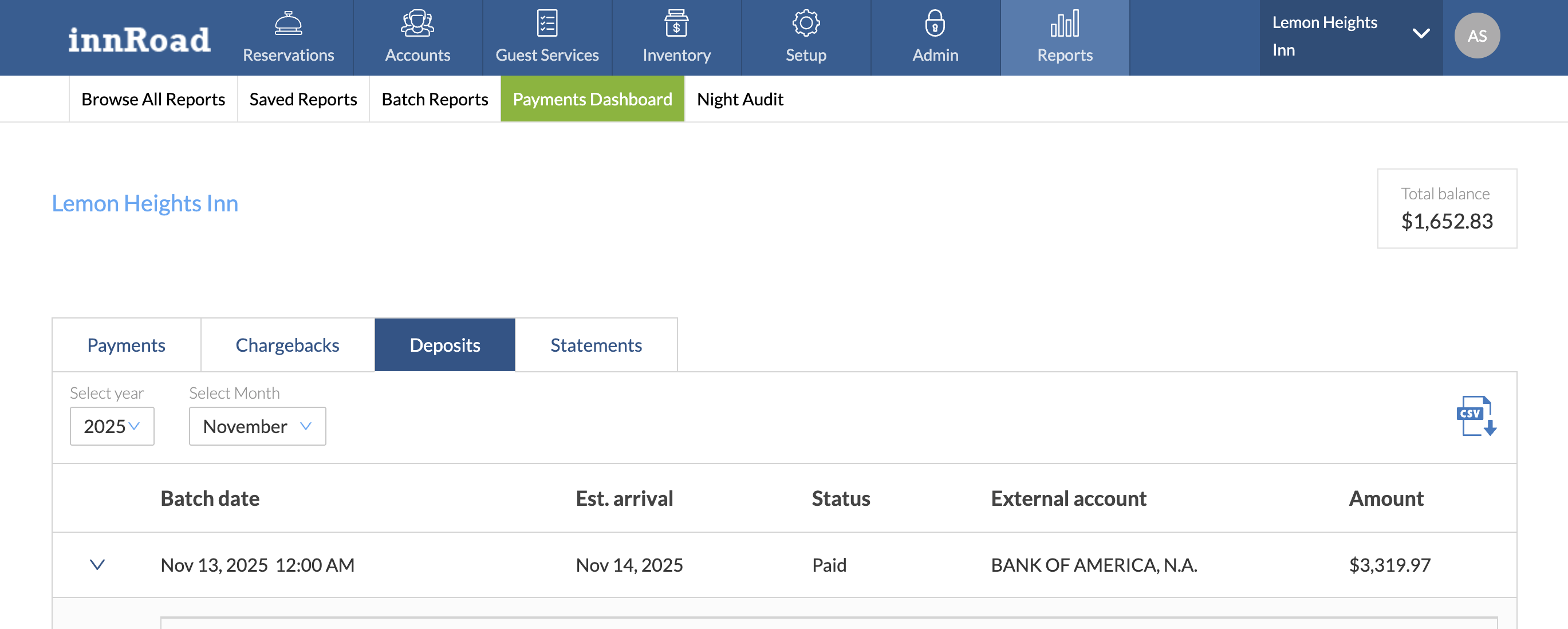Open Inventory register icon
The width and height of the screenshot is (1568, 629).
coord(676,23)
